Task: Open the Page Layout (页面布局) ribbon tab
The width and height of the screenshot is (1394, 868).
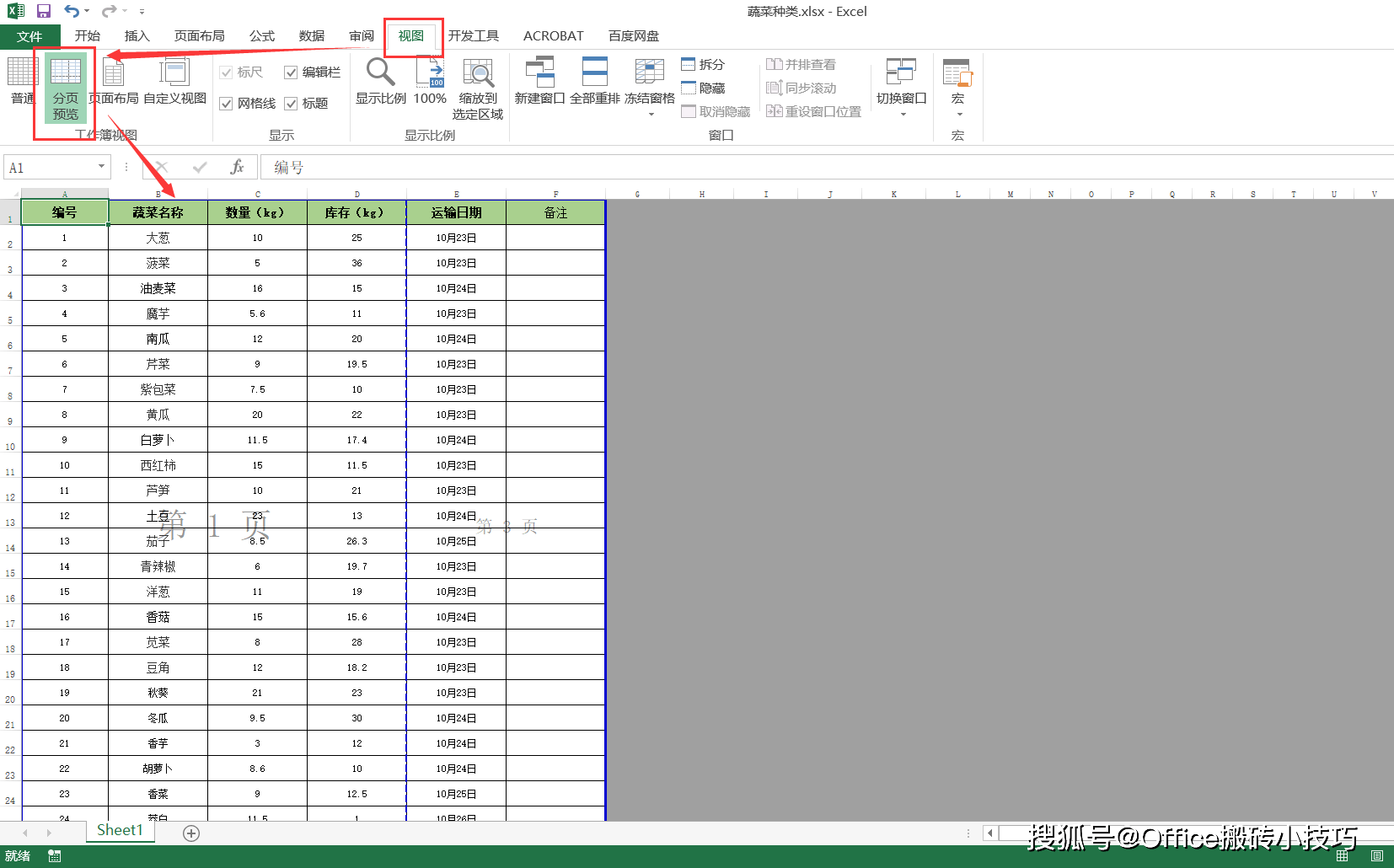Action: pyautogui.click(x=199, y=36)
